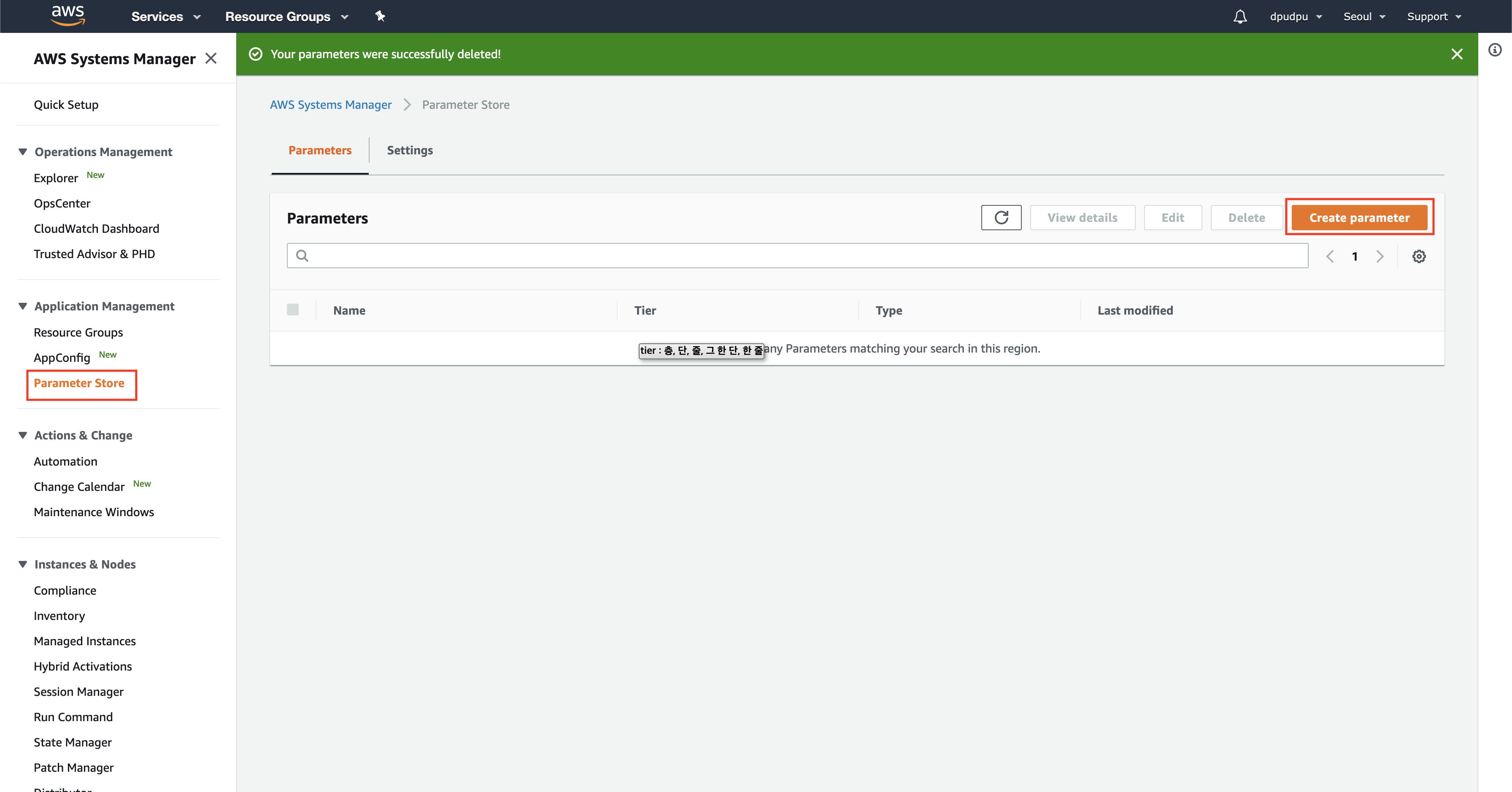Click the AWS logo home icon
This screenshot has width=1512, height=792.
click(x=67, y=16)
